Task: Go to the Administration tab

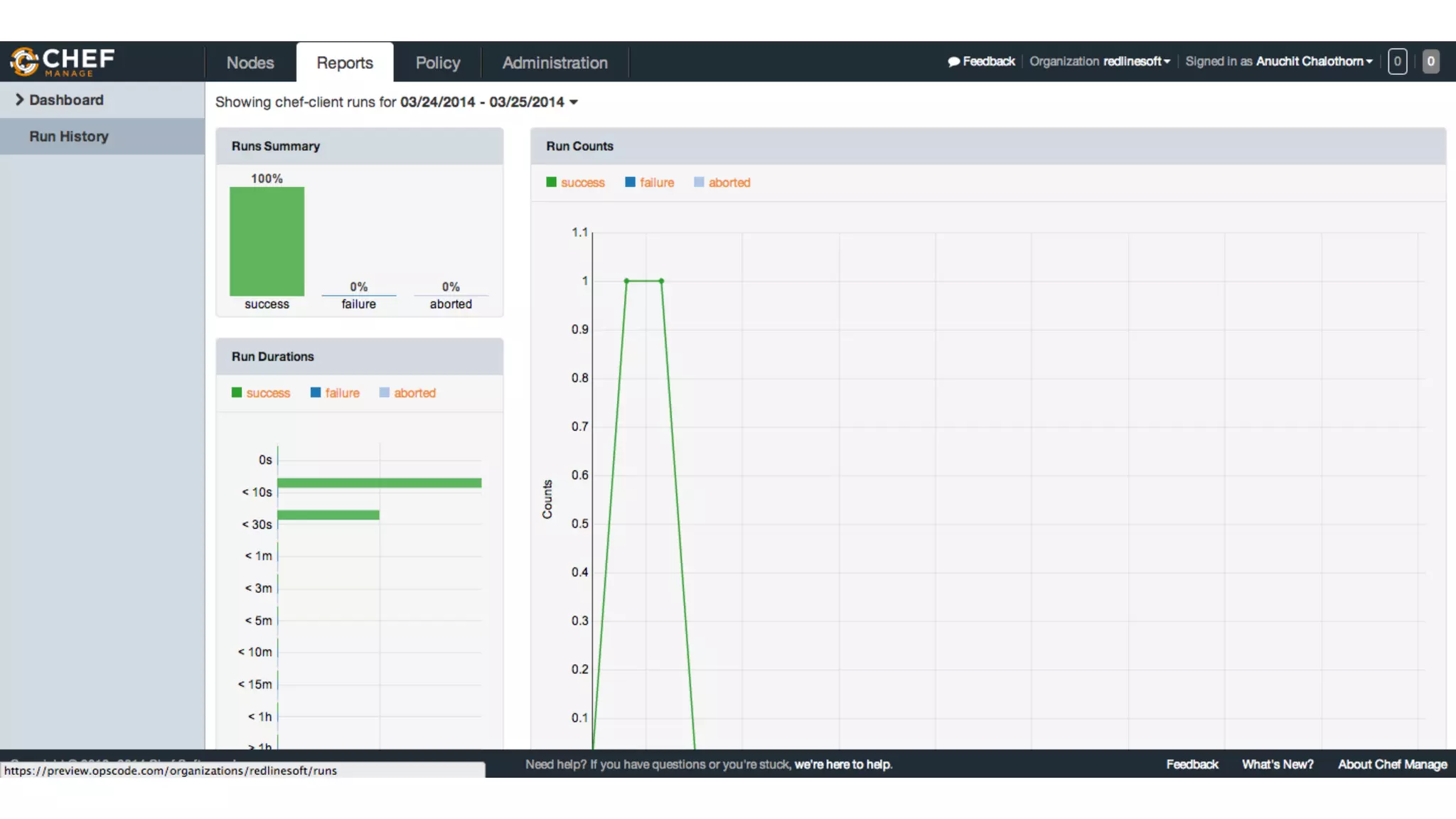Action: [555, 63]
